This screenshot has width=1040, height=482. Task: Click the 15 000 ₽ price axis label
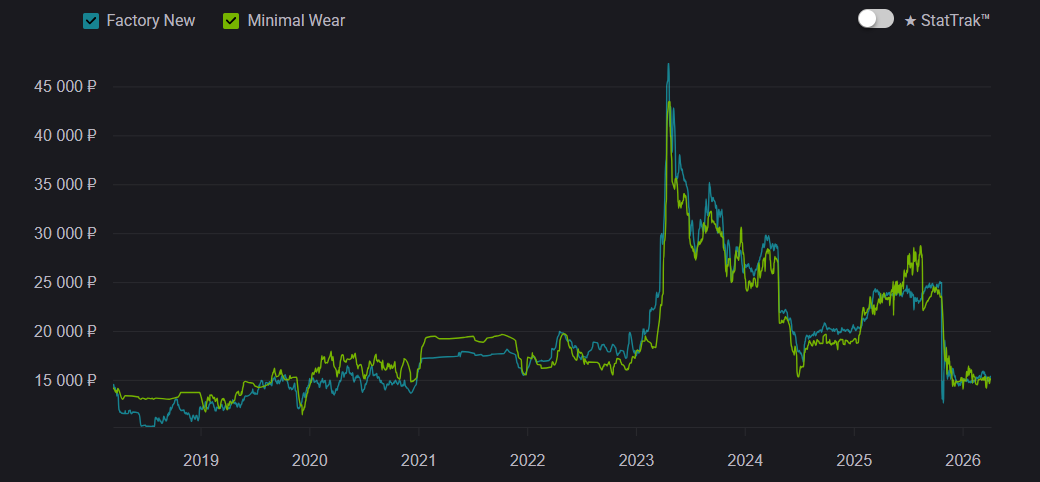65,381
